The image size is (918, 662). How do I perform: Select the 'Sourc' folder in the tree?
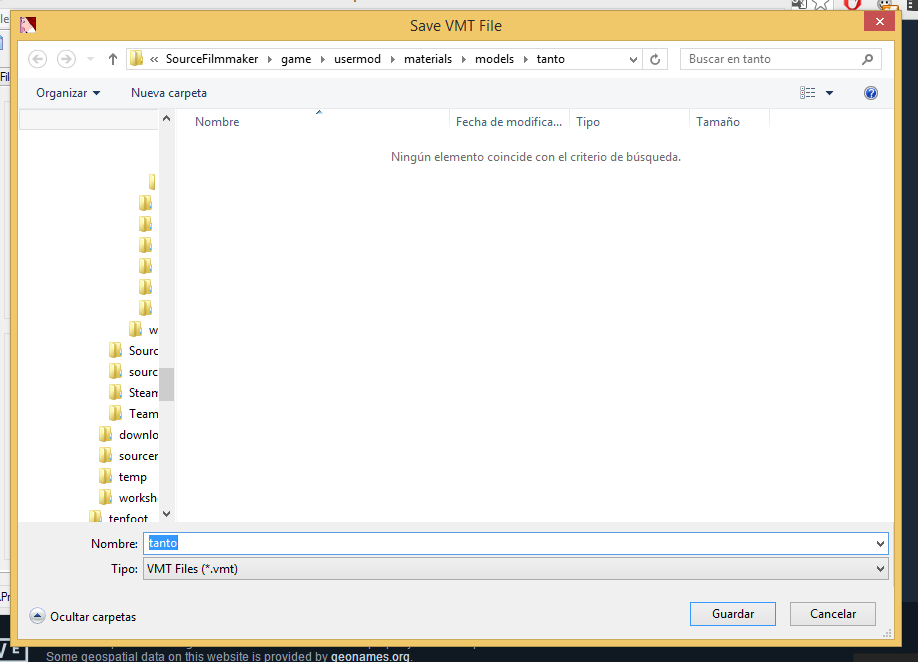(133, 351)
